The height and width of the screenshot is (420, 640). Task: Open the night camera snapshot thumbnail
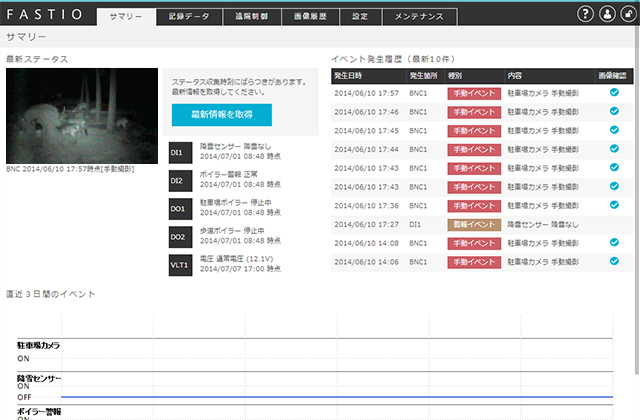coord(82,116)
